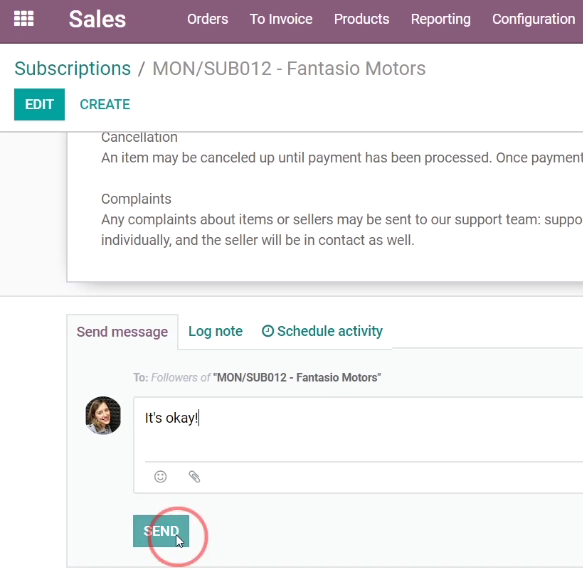This screenshot has height=570, width=583.
Task: Attach a file using the paperclip icon
Action: [x=194, y=476]
